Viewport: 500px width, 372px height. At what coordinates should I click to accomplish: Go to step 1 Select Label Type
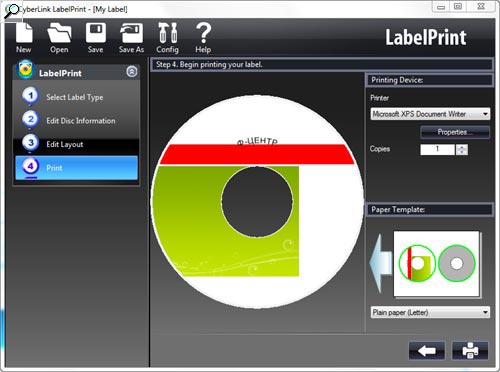[76, 97]
